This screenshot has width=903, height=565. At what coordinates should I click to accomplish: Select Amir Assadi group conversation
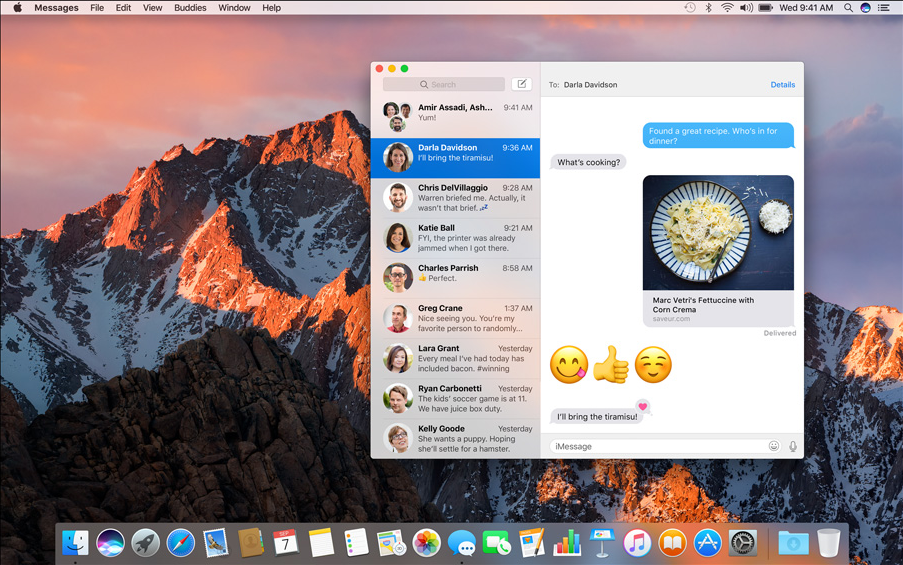456,117
